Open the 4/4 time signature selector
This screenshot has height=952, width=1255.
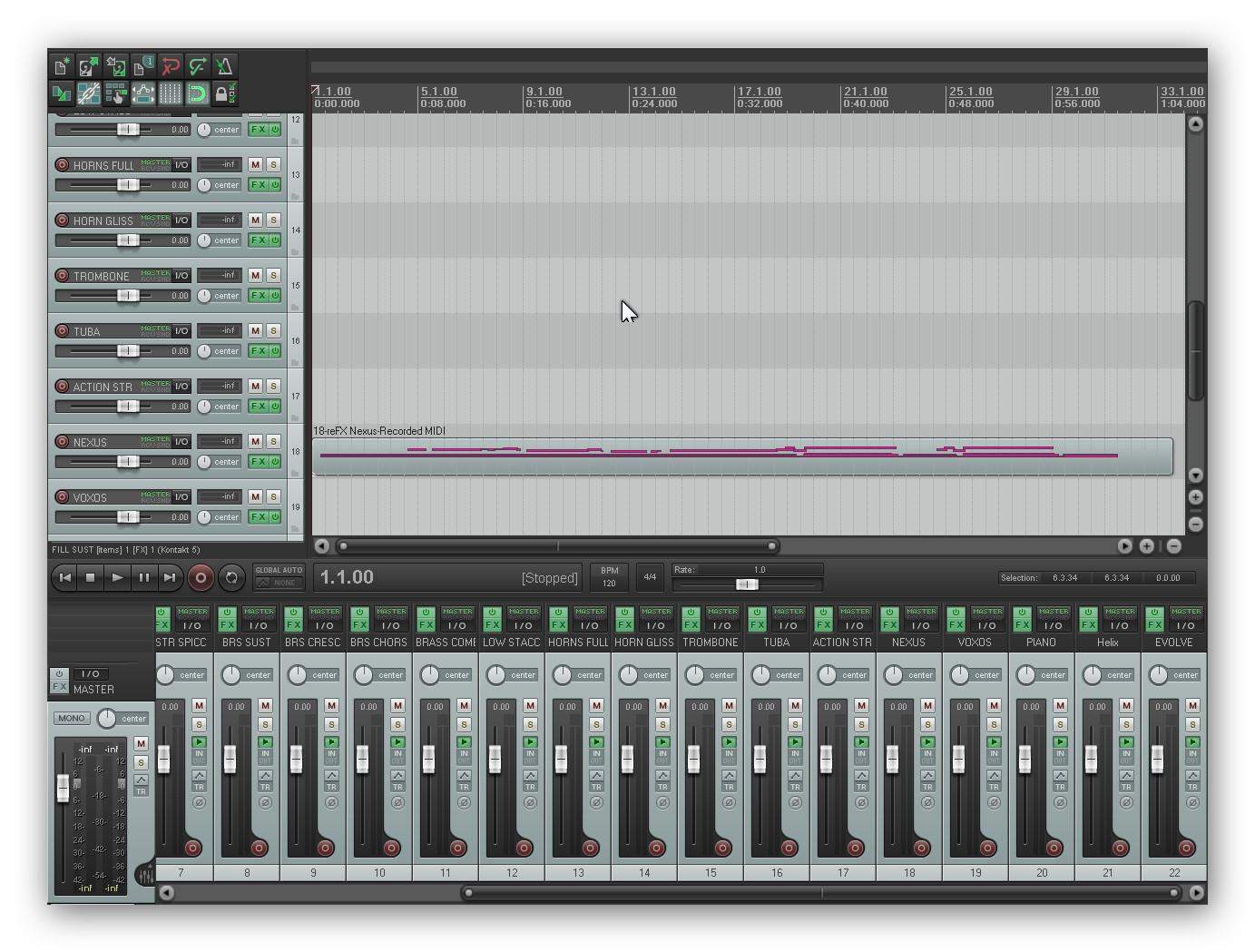click(x=650, y=577)
